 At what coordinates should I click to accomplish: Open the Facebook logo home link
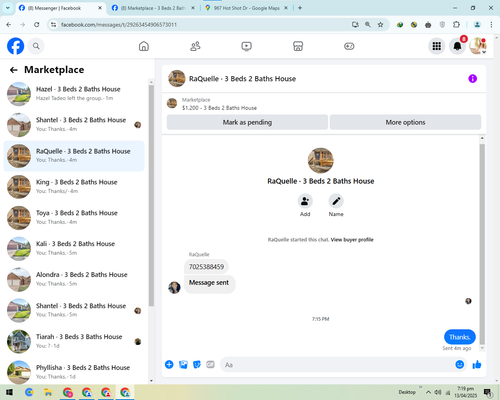(16, 46)
